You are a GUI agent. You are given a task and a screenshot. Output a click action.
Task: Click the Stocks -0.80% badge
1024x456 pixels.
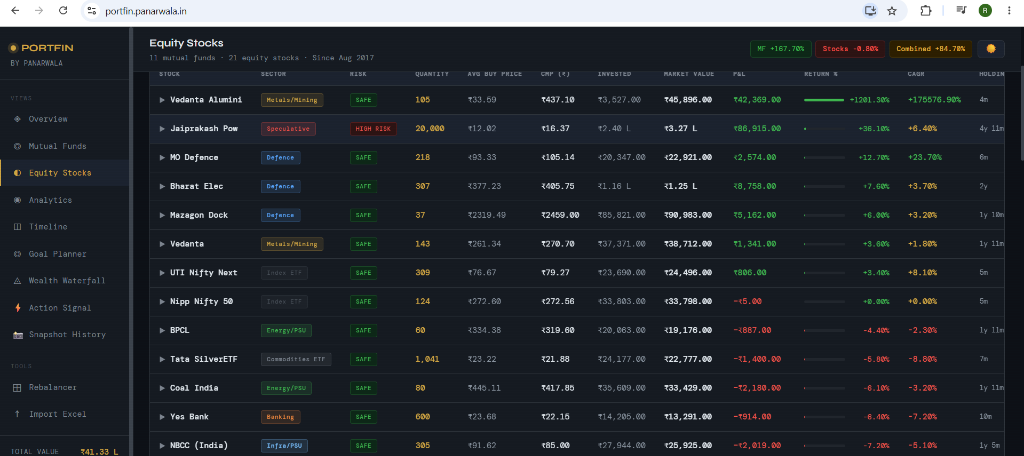(850, 49)
